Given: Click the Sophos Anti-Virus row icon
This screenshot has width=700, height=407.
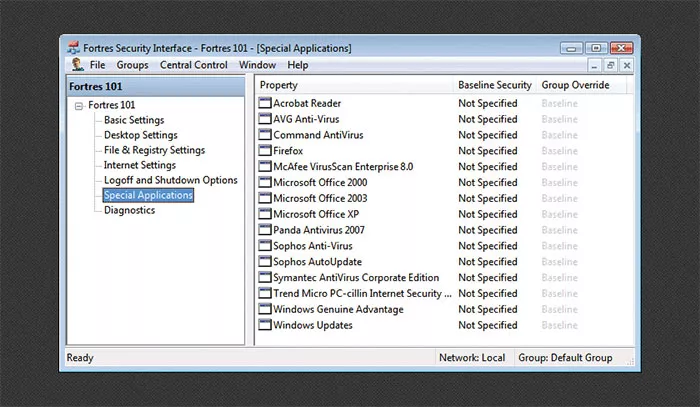Looking at the screenshot, I should [265, 245].
